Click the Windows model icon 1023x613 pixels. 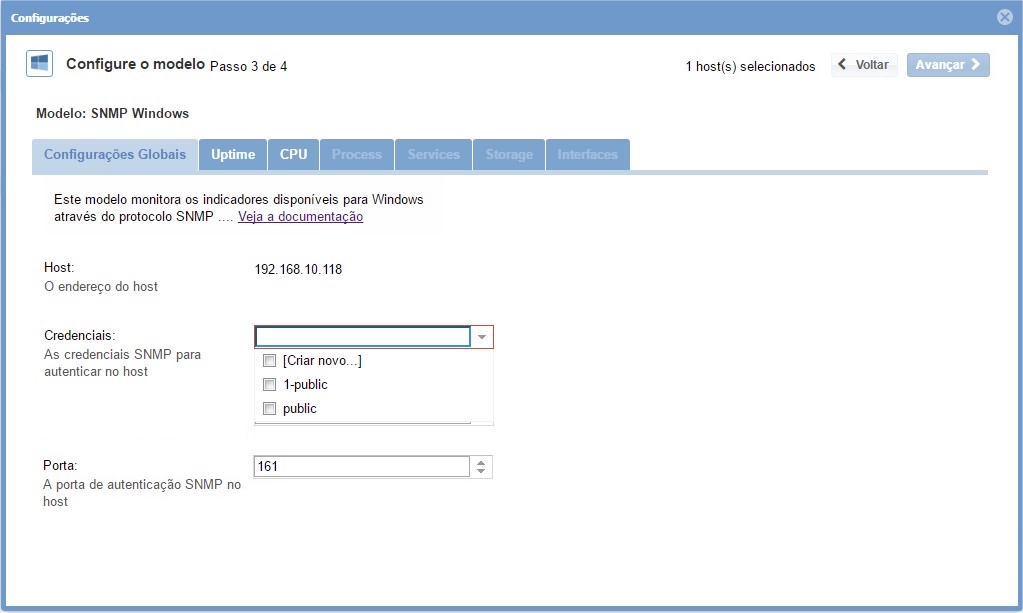(39, 64)
